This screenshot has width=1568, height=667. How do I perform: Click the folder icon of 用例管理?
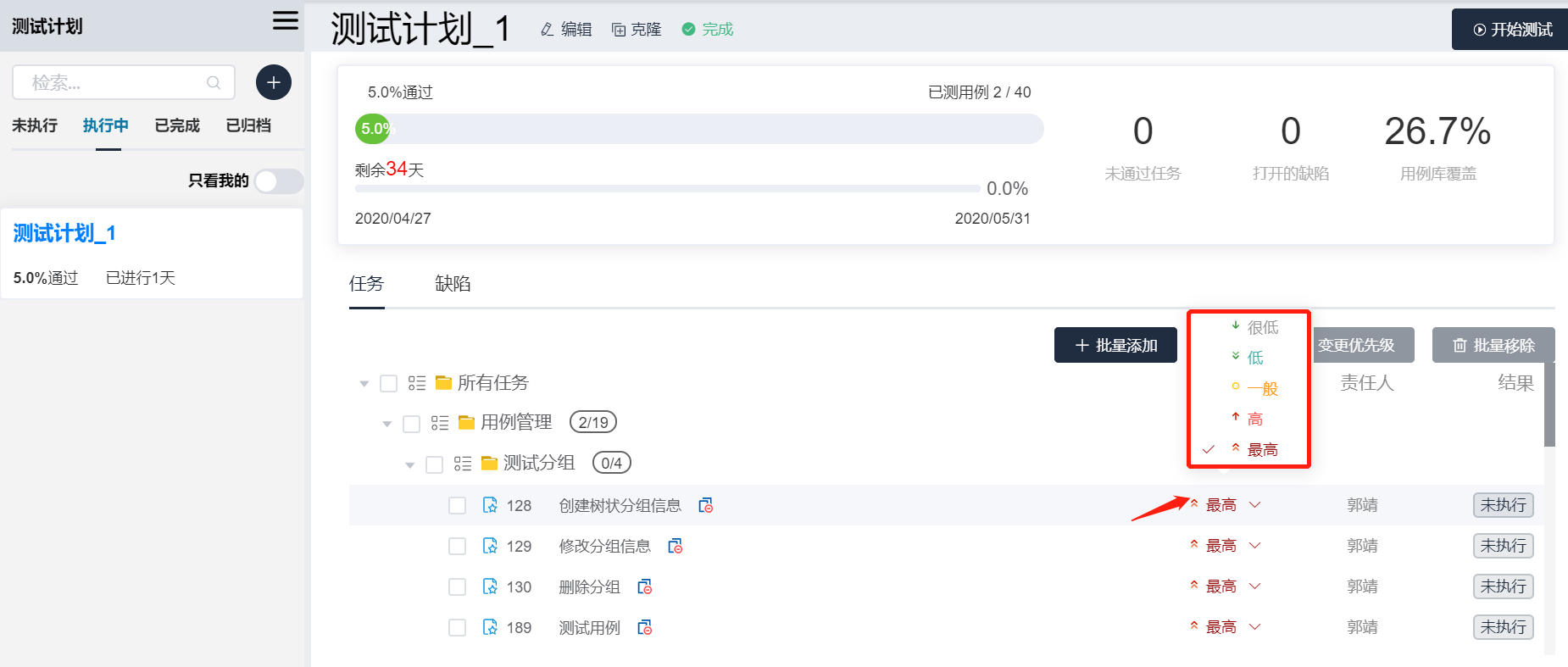tap(466, 422)
